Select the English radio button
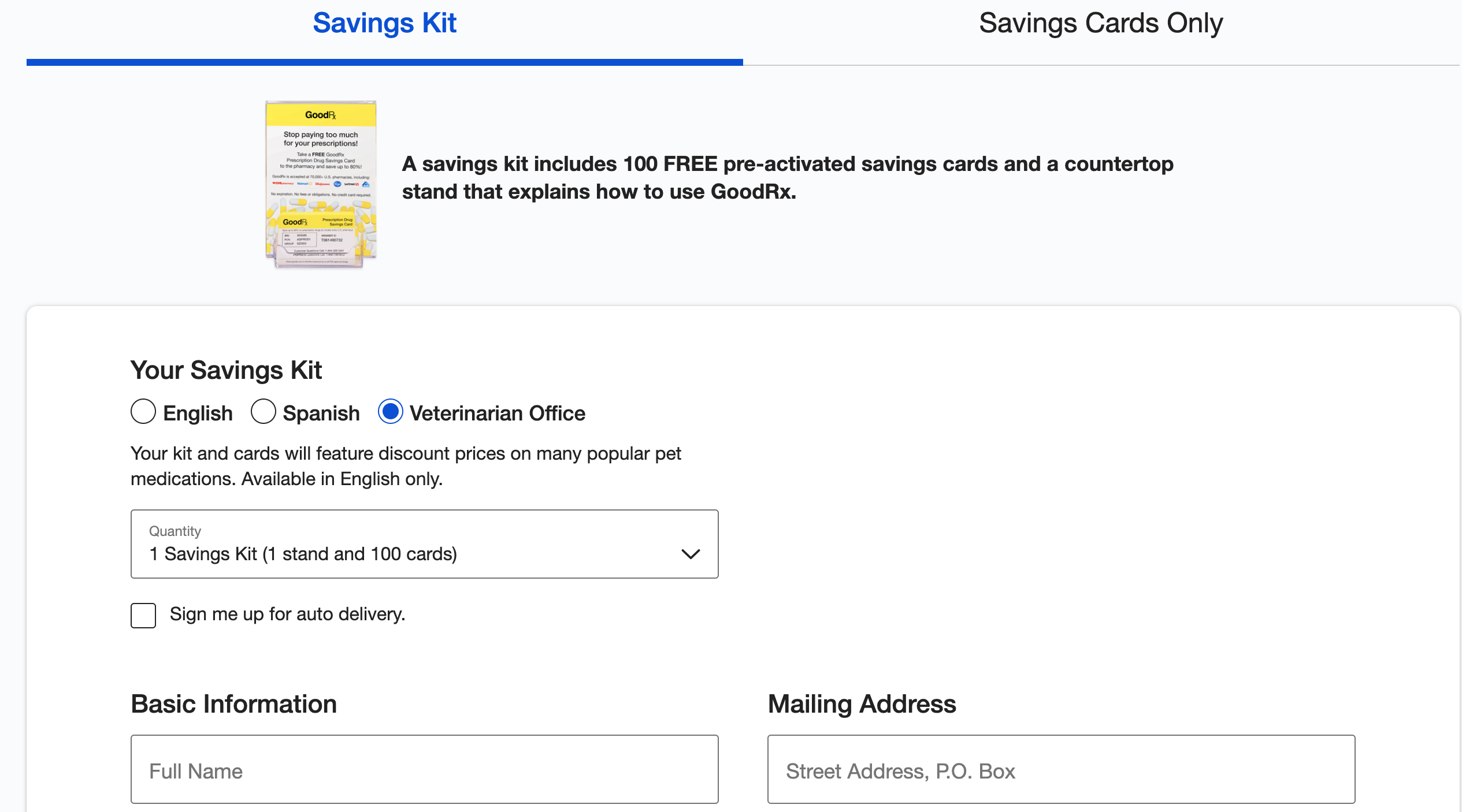Viewport: 1462px width, 812px height. coord(143,412)
